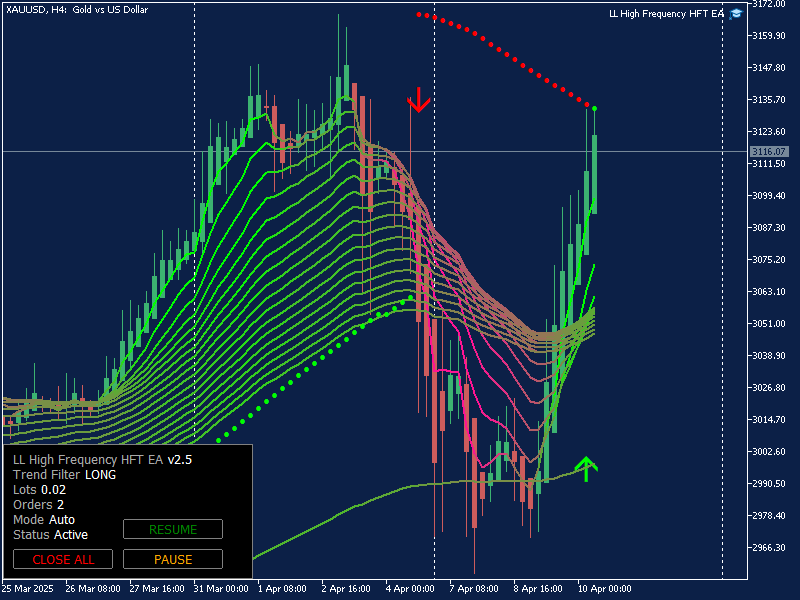Click the 3135.70 price scale label

tap(769, 99)
